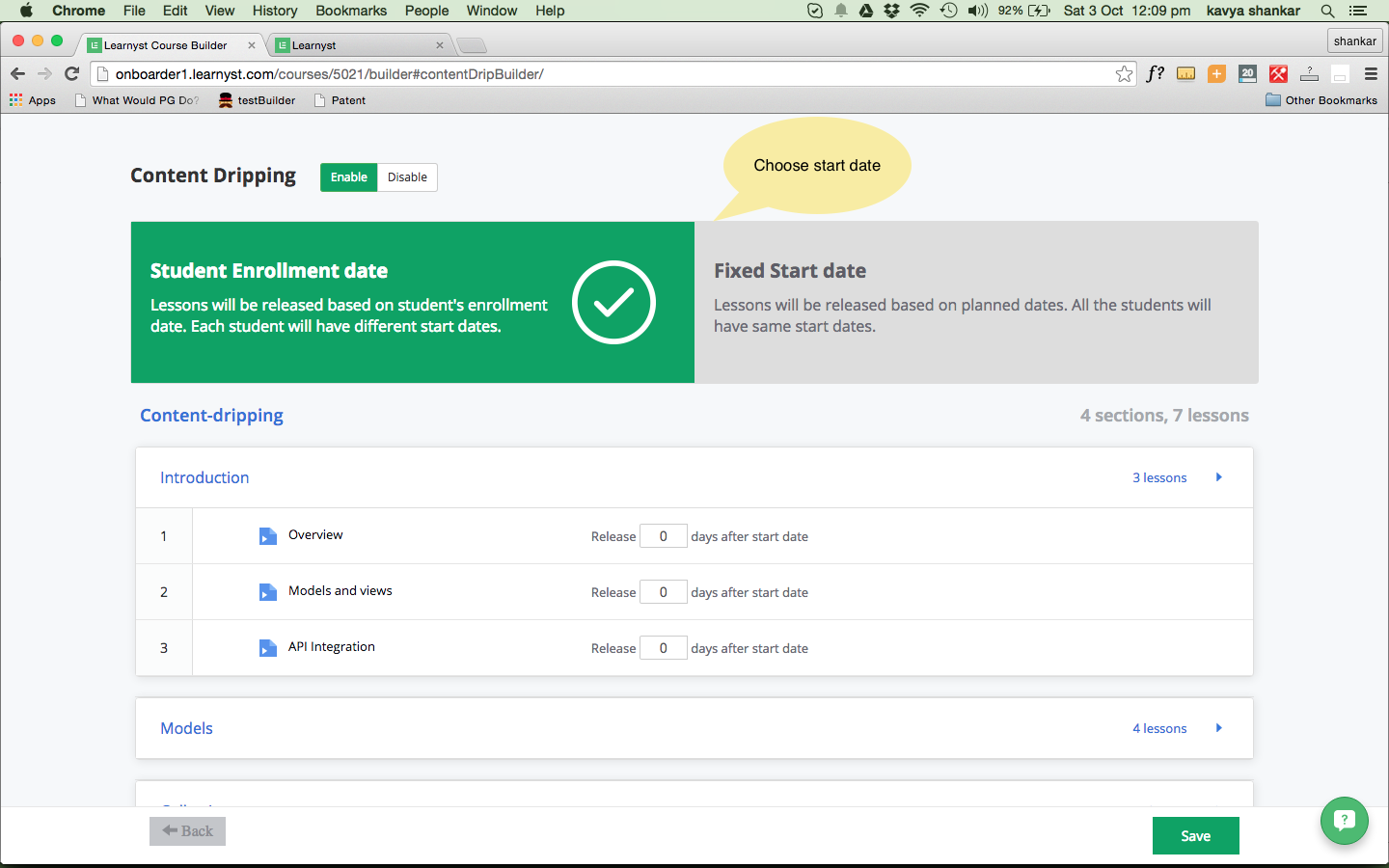Open the Bookmarks menu
The image size is (1389, 868).
[351, 11]
